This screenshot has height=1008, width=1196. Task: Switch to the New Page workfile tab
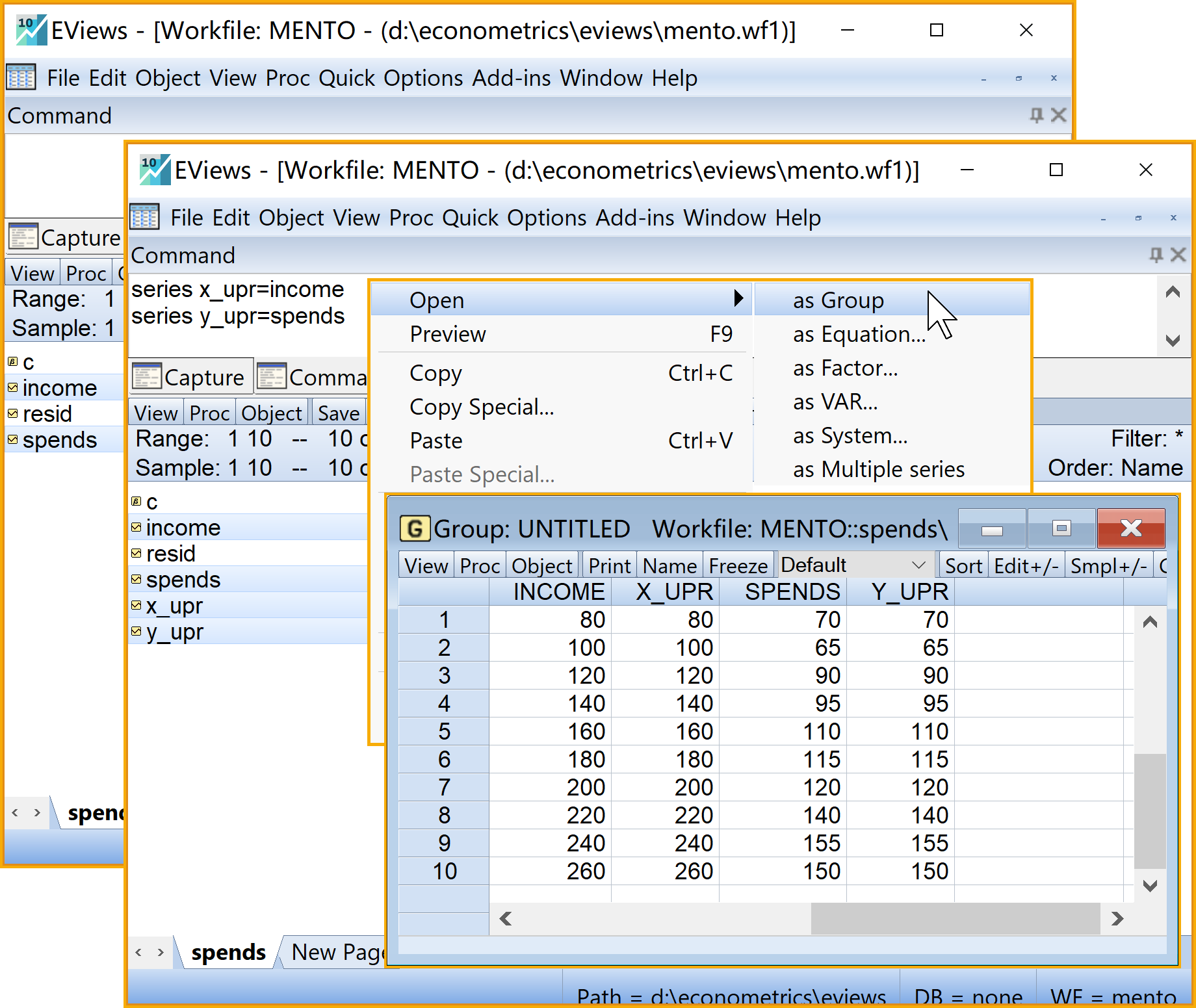click(337, 953)
